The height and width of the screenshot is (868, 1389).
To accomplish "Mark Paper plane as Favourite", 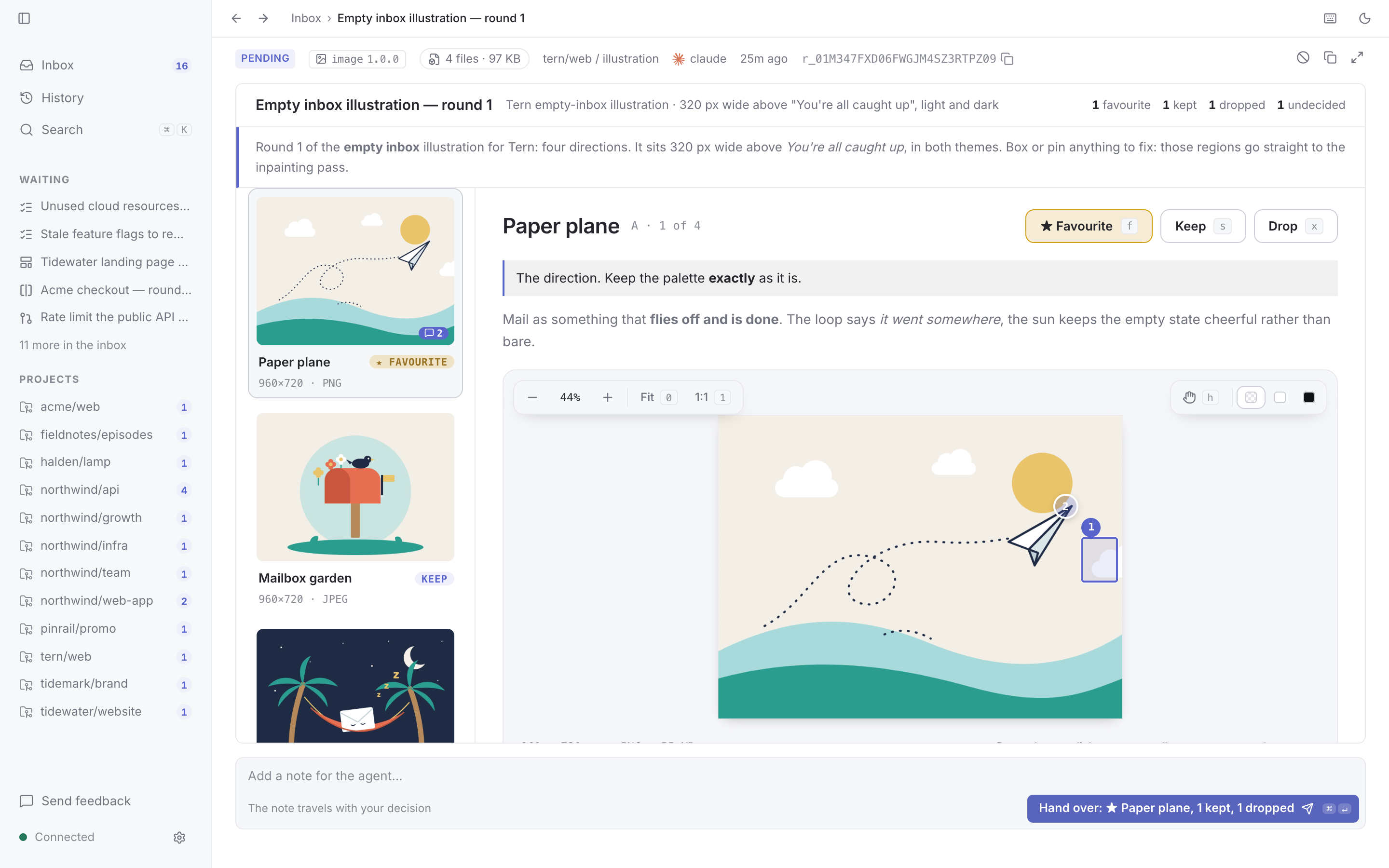I will [1088, 226].
